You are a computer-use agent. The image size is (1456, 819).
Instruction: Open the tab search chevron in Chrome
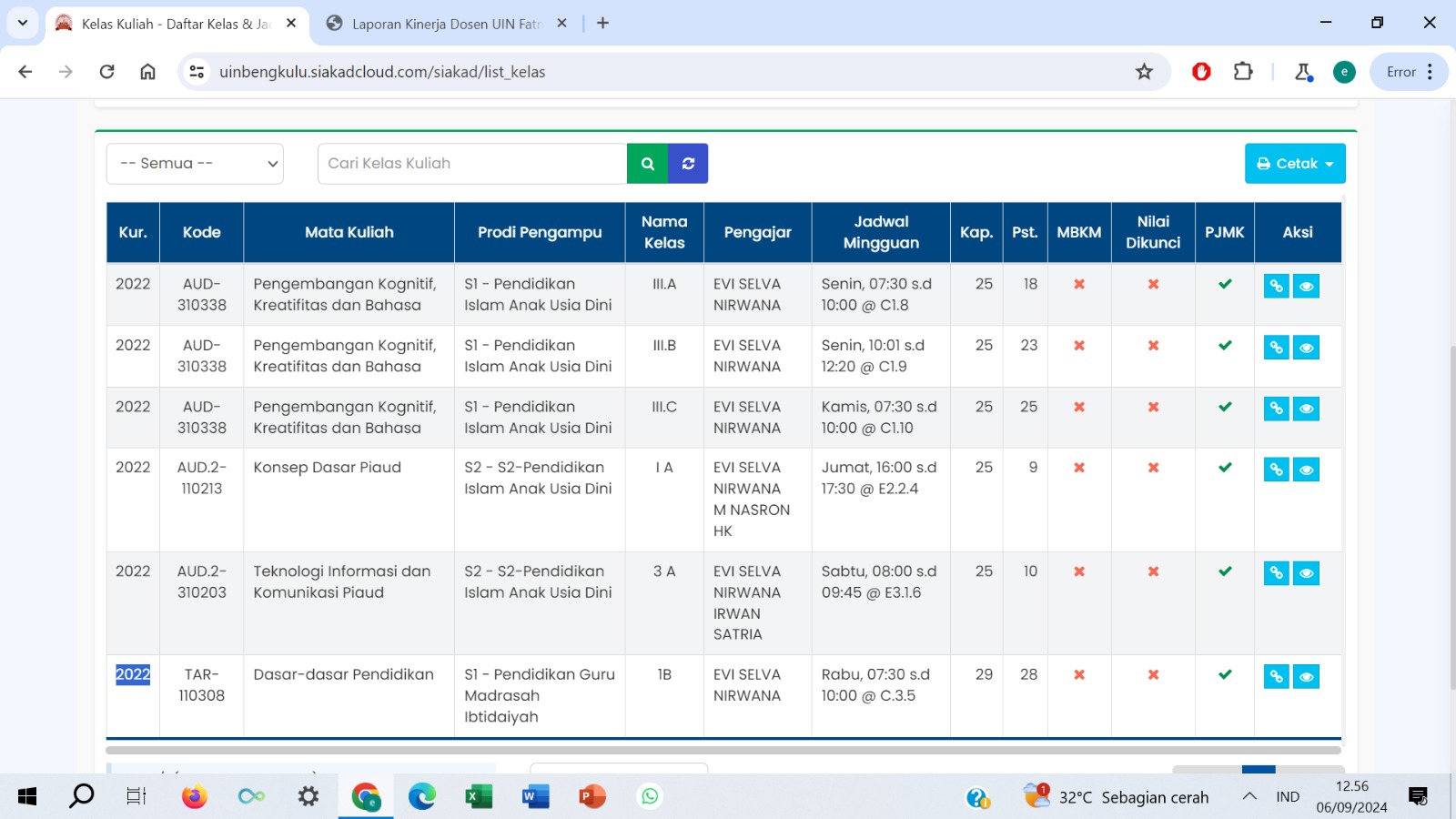(23, 23)
